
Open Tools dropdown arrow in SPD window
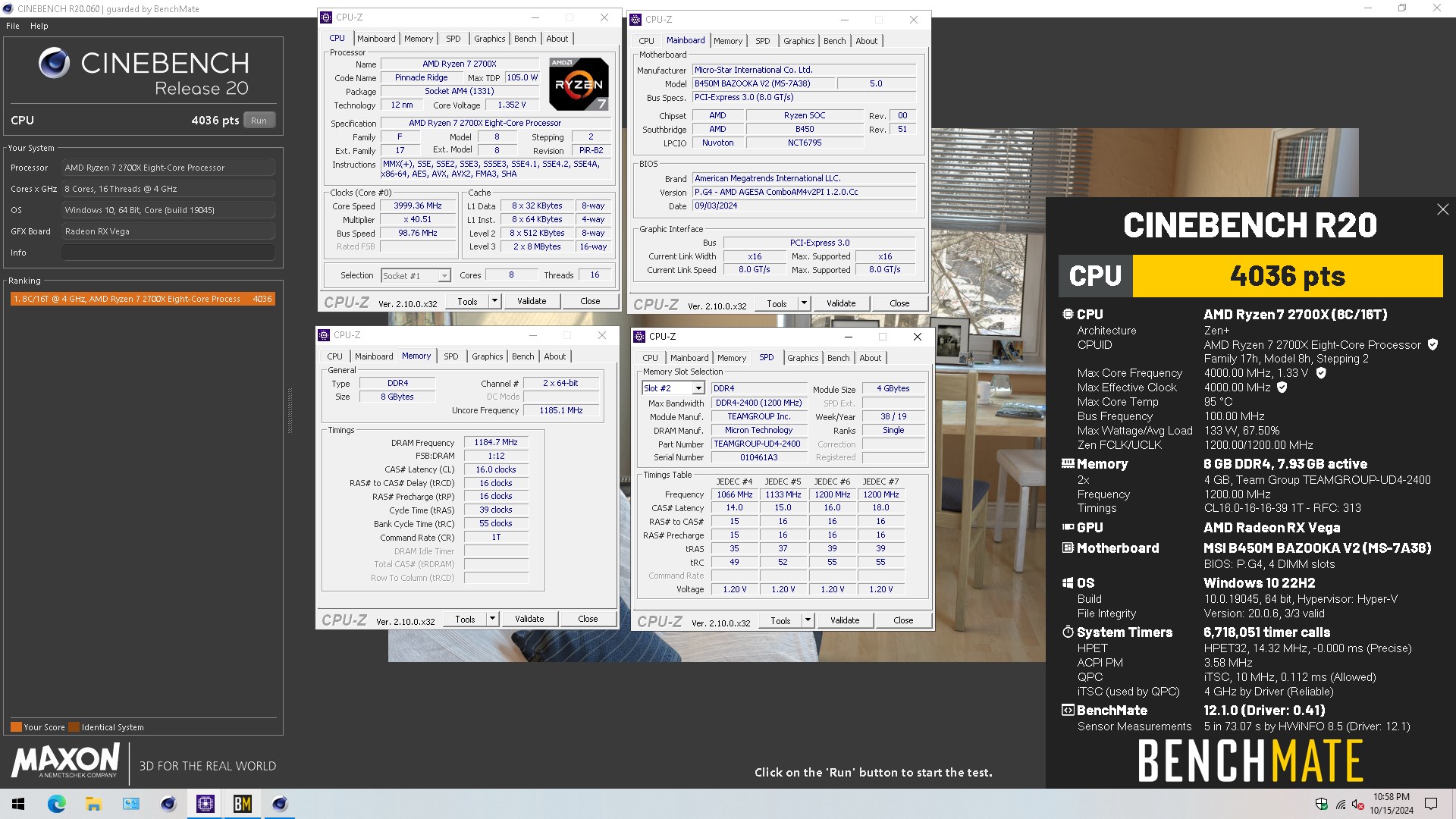pos(808,620)
